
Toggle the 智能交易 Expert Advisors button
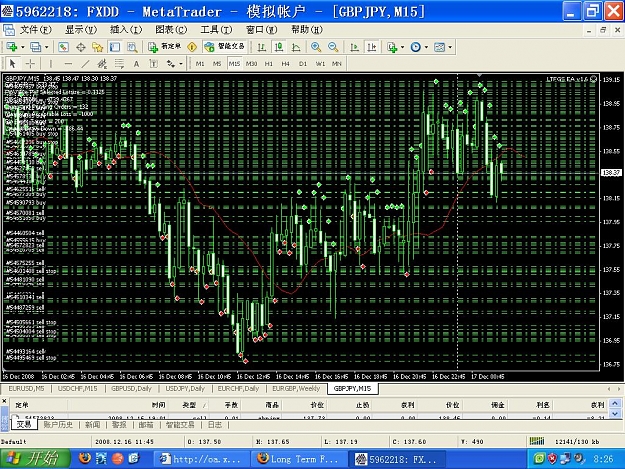pyautogui.click(x=224, y=47)
